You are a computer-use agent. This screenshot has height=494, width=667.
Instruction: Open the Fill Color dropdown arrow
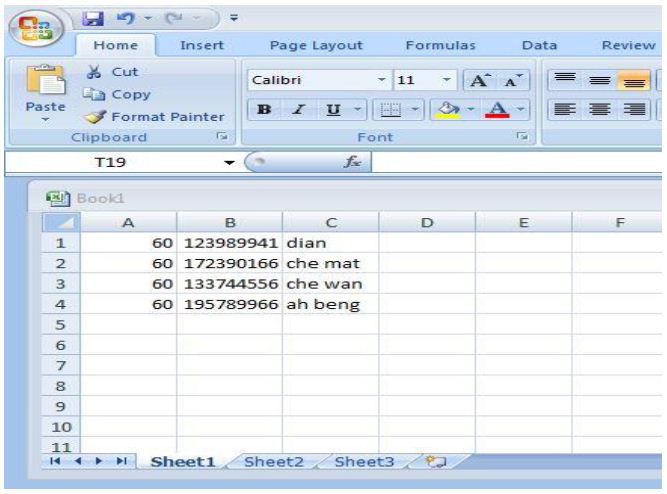(470, 109)
